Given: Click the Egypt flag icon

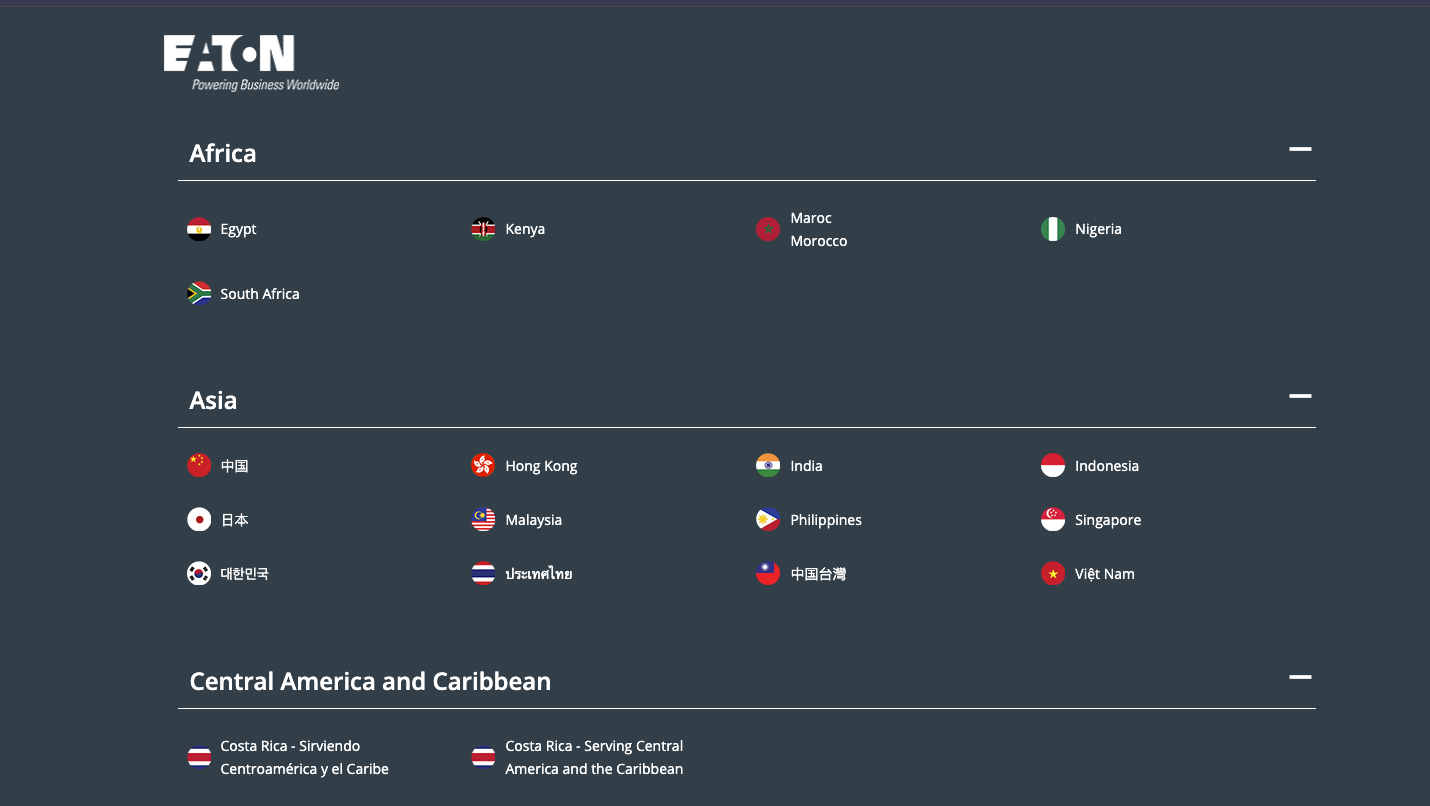Looking at the screenshot, I should coord(199,229).
